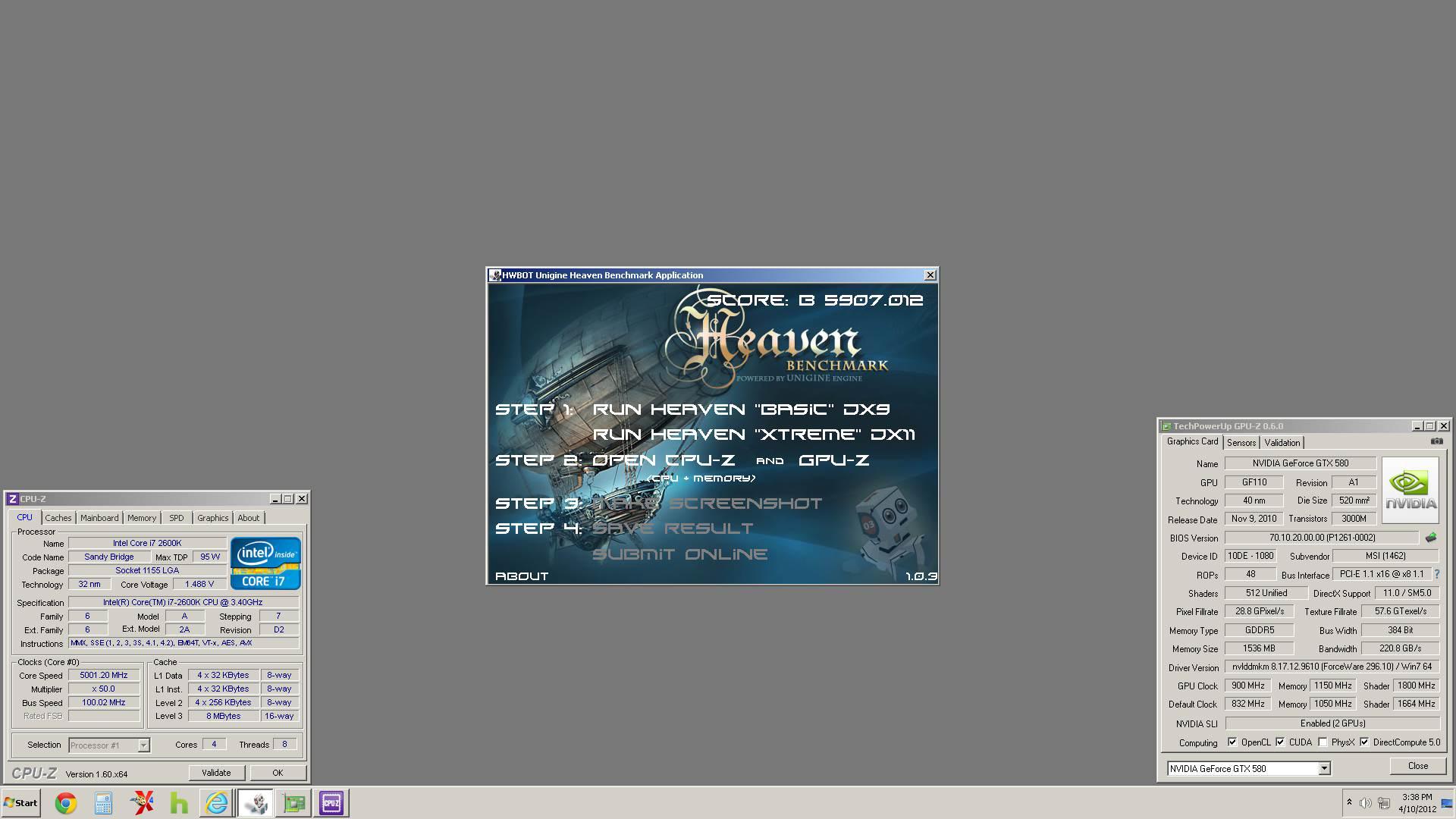
Task: Click the GPU-Z link in Step 2
Action: [x=833, y=460]
